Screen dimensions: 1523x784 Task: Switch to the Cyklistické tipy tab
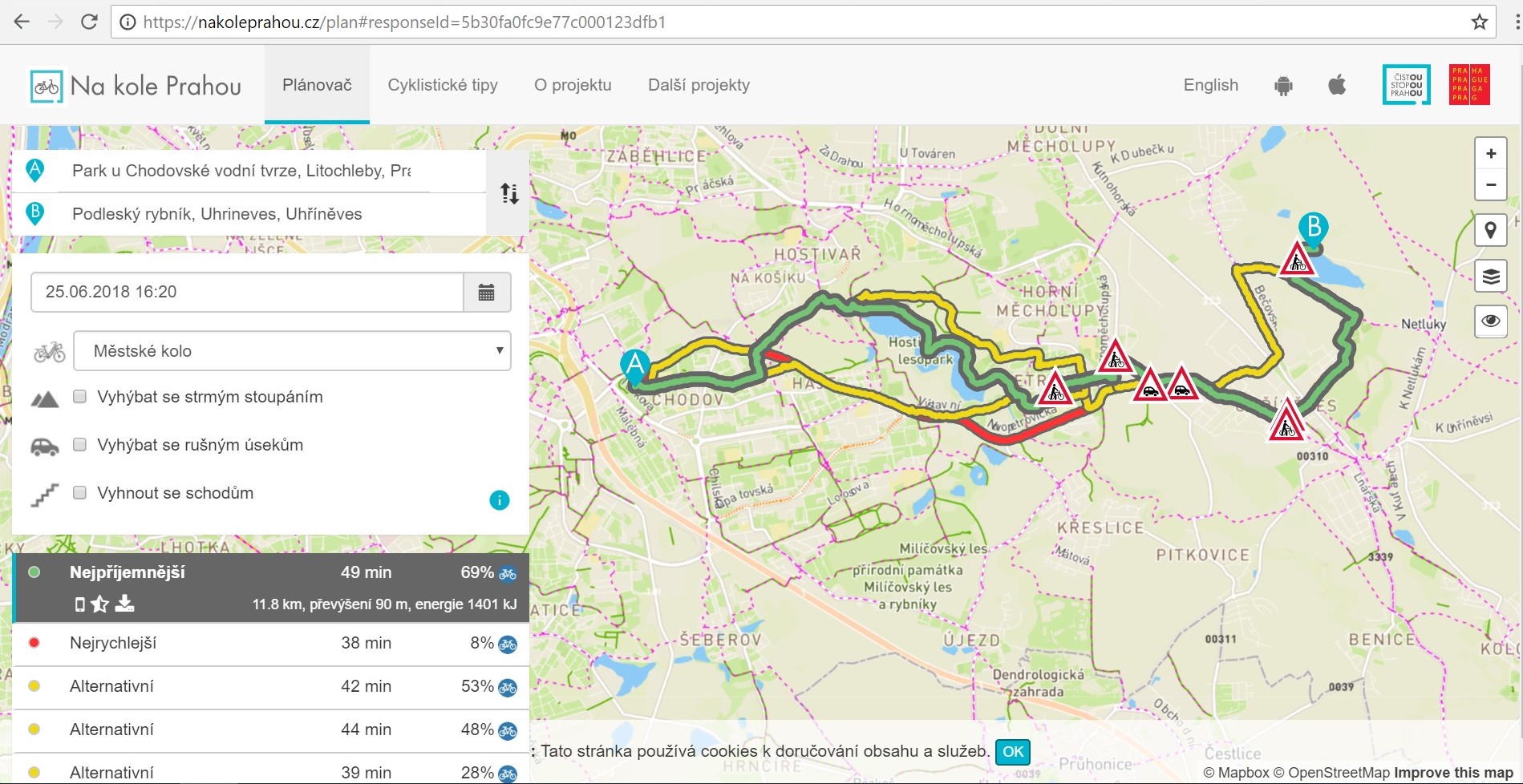443,85
